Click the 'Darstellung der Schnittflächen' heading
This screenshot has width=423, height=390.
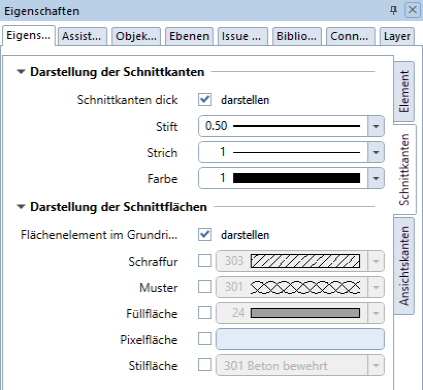pyautogui.click(x=118, y=207)
